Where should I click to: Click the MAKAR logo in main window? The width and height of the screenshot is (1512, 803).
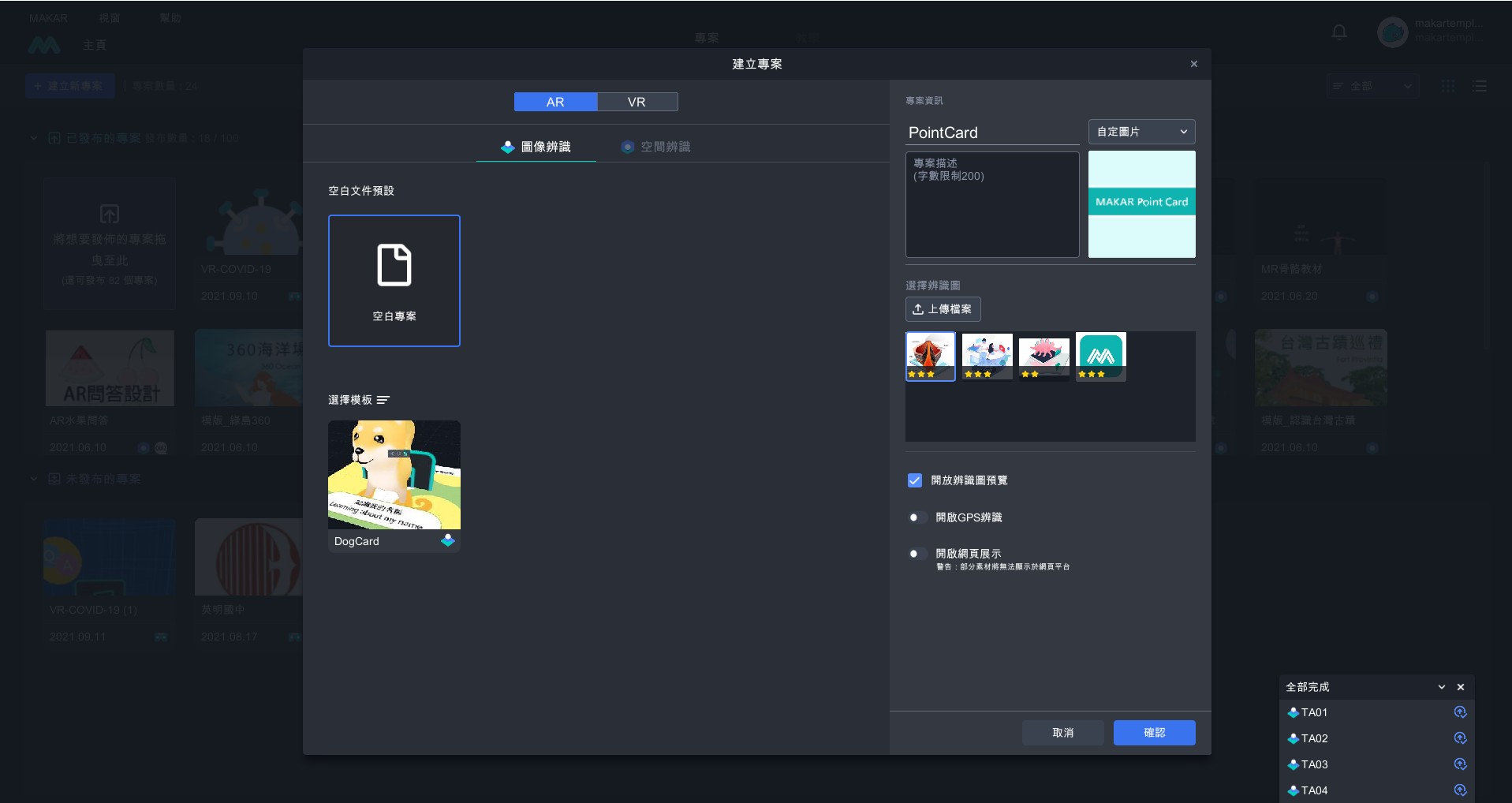tap(44, 46)
